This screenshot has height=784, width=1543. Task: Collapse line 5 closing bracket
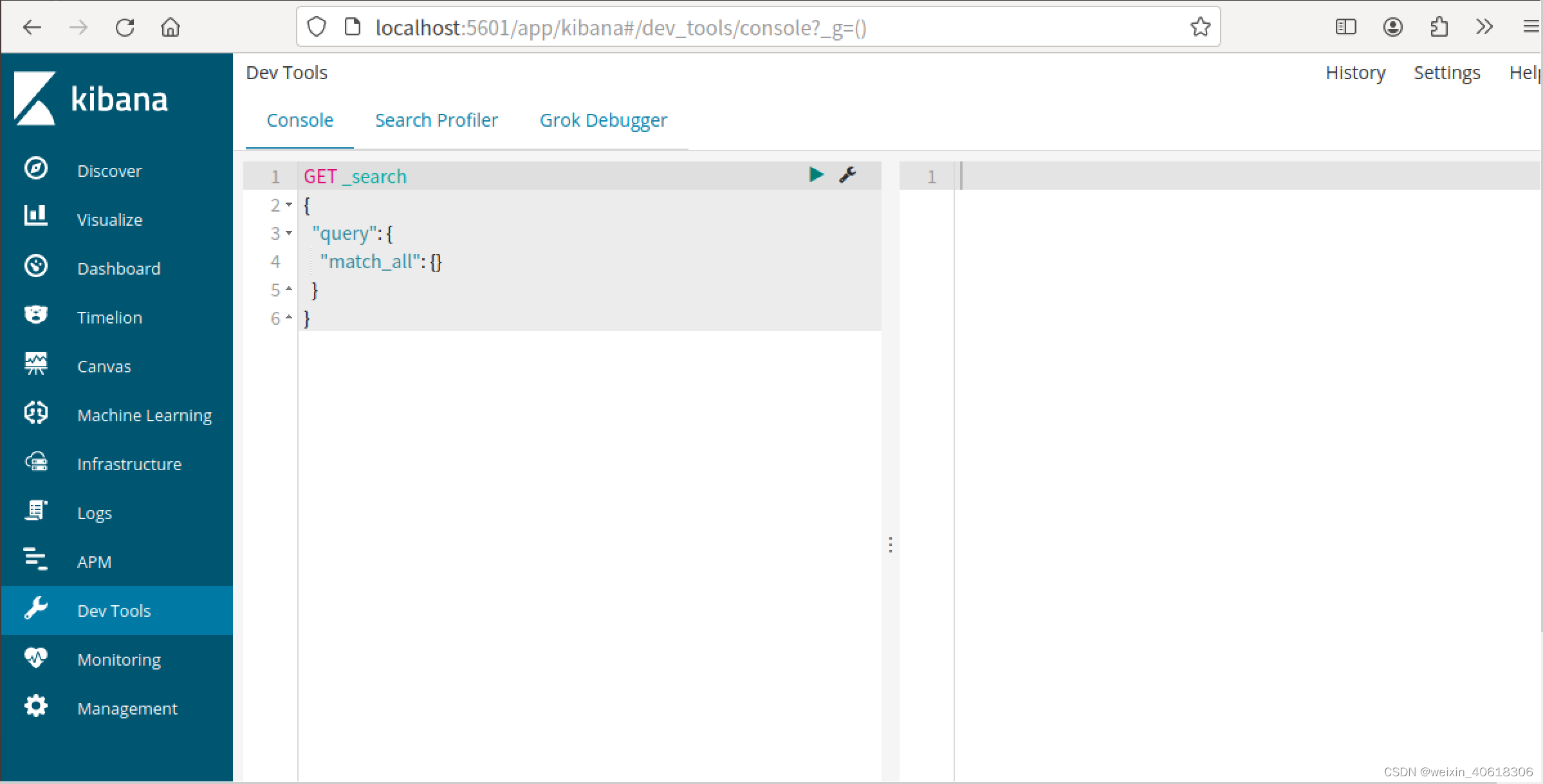[288, 289]
